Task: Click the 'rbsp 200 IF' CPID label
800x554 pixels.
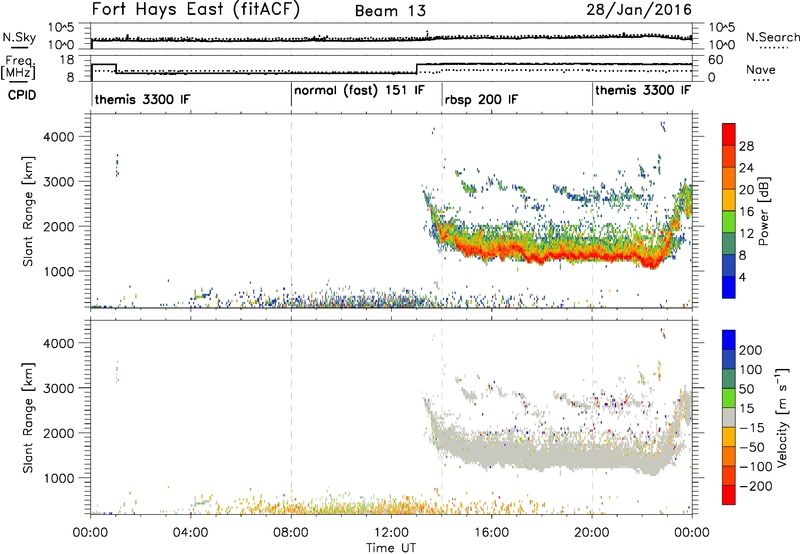Action: tap(481, 99)
